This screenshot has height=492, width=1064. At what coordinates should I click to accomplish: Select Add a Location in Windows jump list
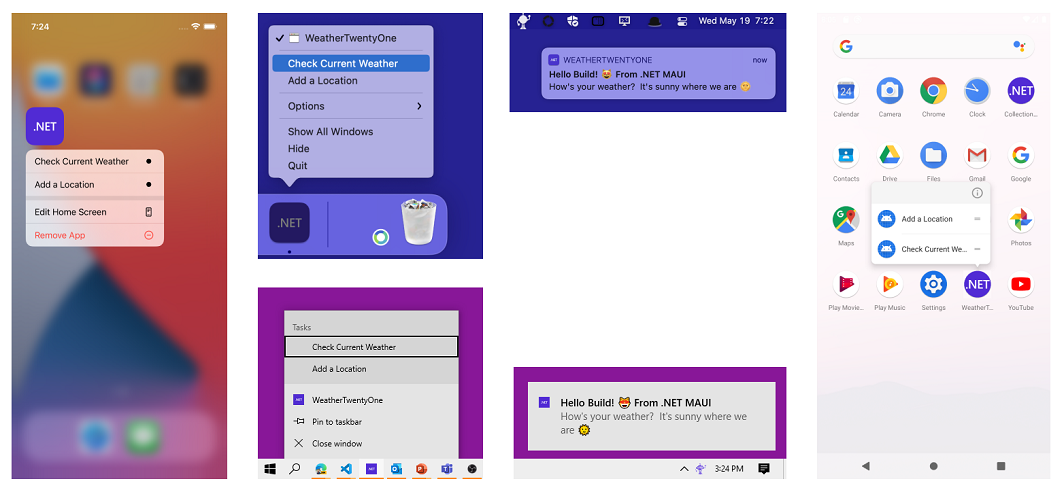(x=371, y=369)
